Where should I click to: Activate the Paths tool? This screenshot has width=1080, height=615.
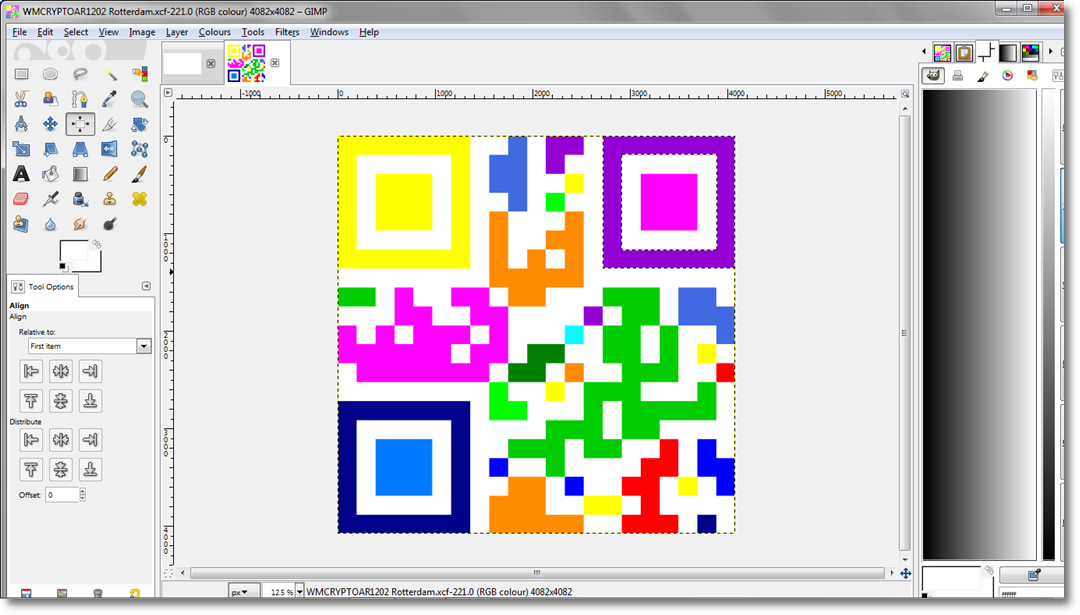80,99
